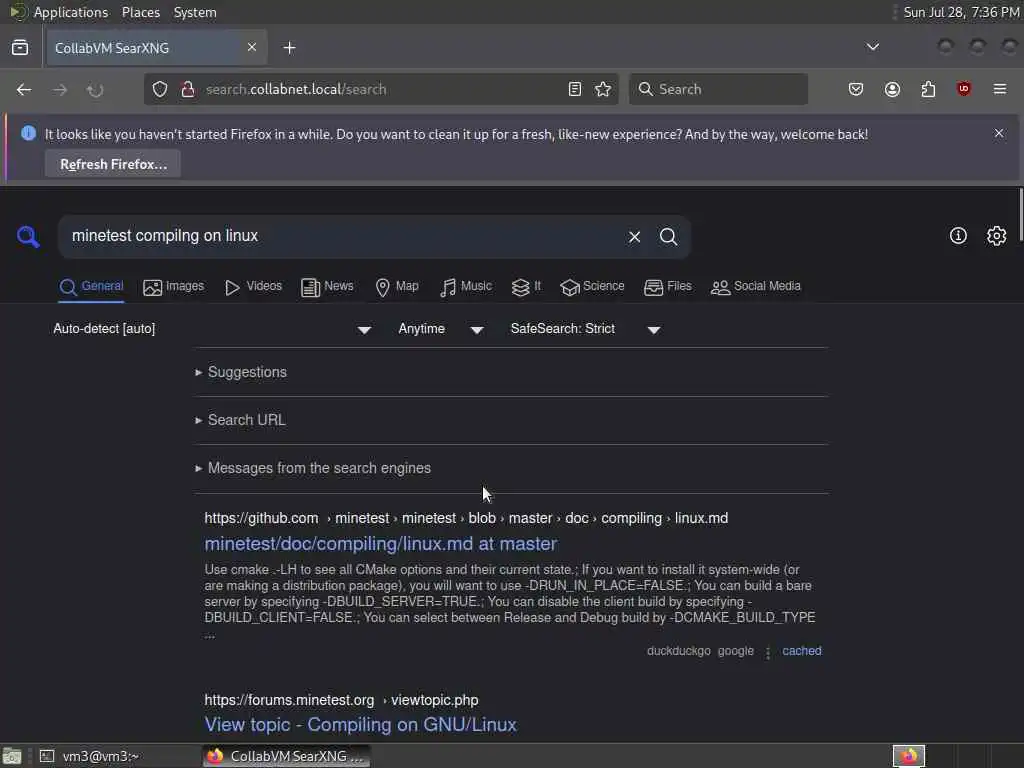Open the Auto-detect language dropdown
This screenshot has width=1024, height=768.
point(213,329)
